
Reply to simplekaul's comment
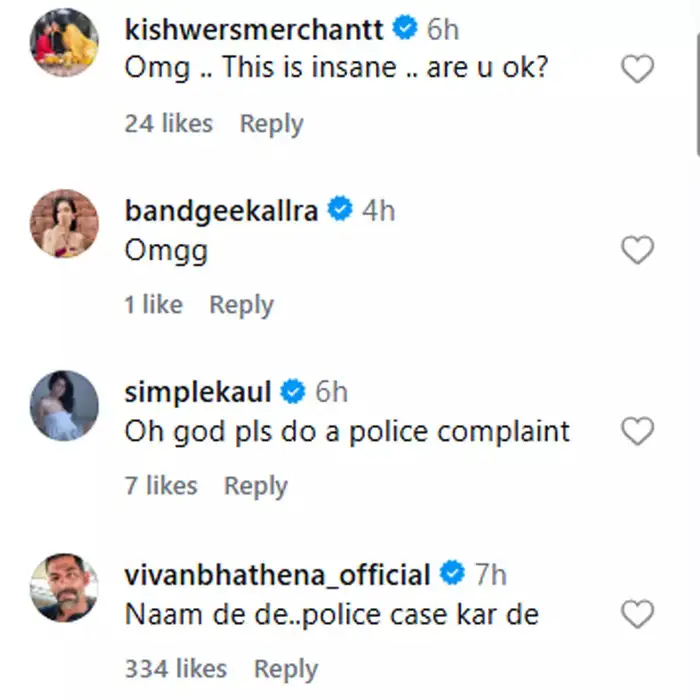255,486
